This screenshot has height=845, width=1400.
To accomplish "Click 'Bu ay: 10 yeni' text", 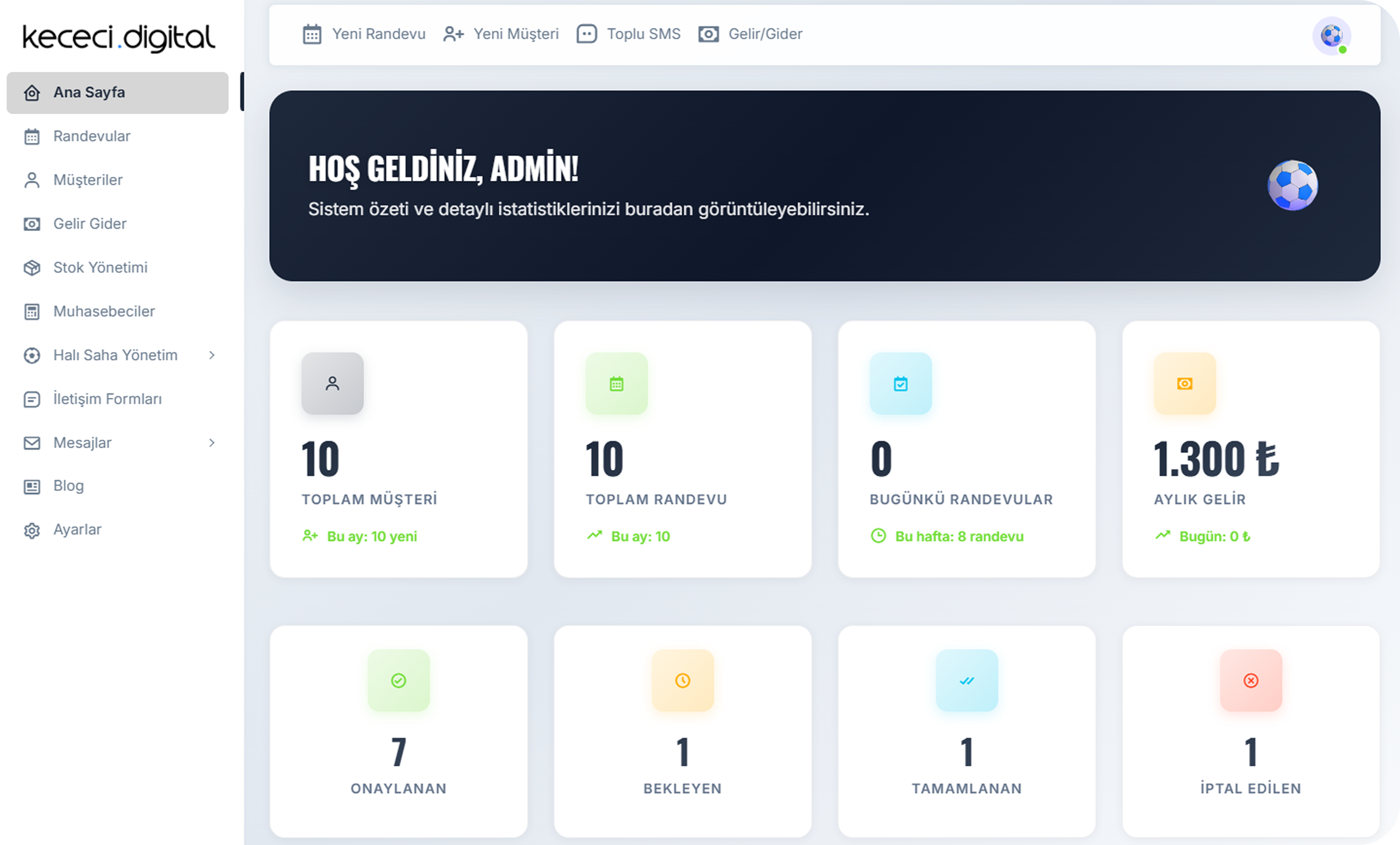I will 371,537.
